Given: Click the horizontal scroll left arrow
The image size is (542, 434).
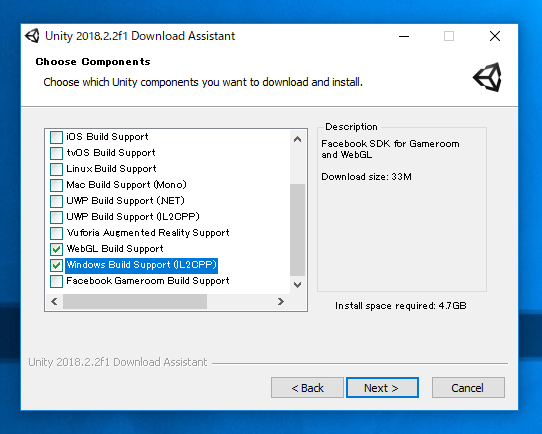Looking at the screenshot, I should click(x=54, y=302).
